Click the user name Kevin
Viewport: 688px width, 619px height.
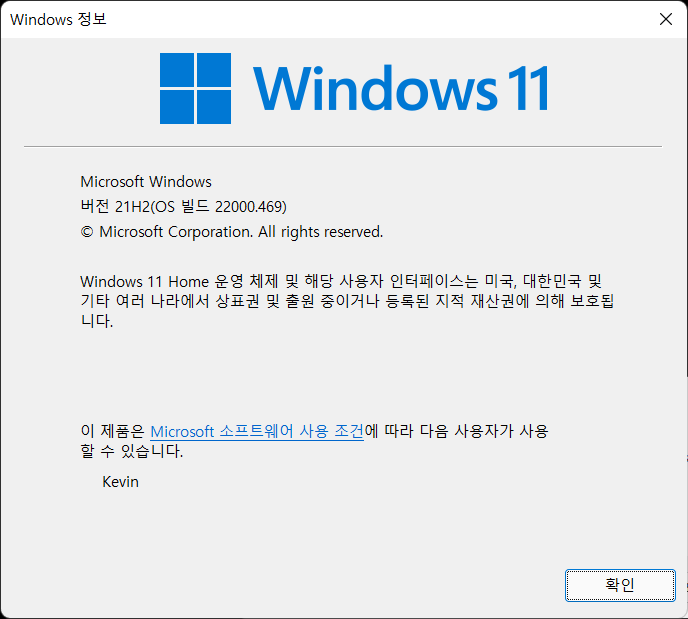click(x=120, y=482)
